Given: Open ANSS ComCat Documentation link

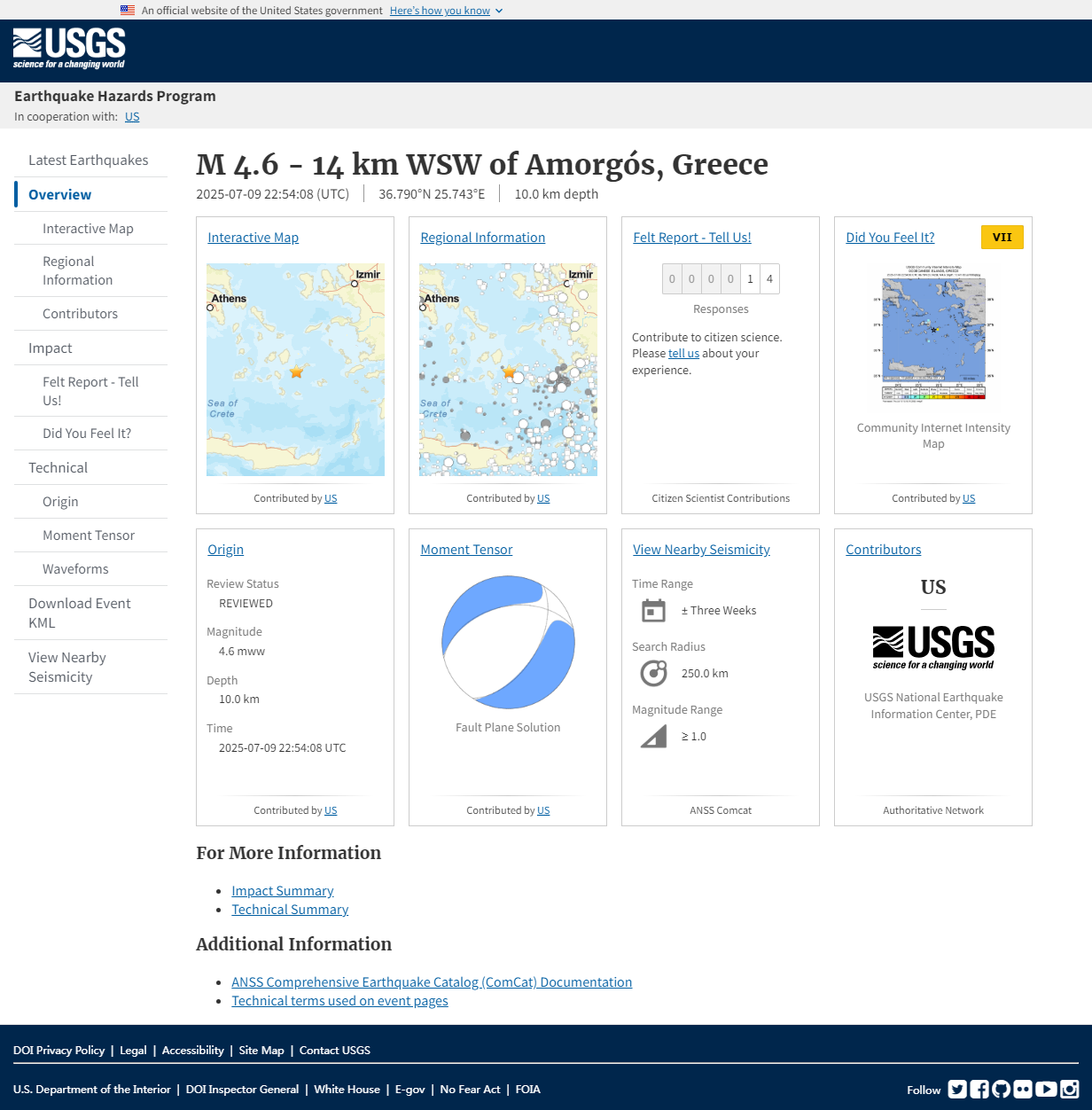Looking at the screenshot, I should click(x=432, y=982).
